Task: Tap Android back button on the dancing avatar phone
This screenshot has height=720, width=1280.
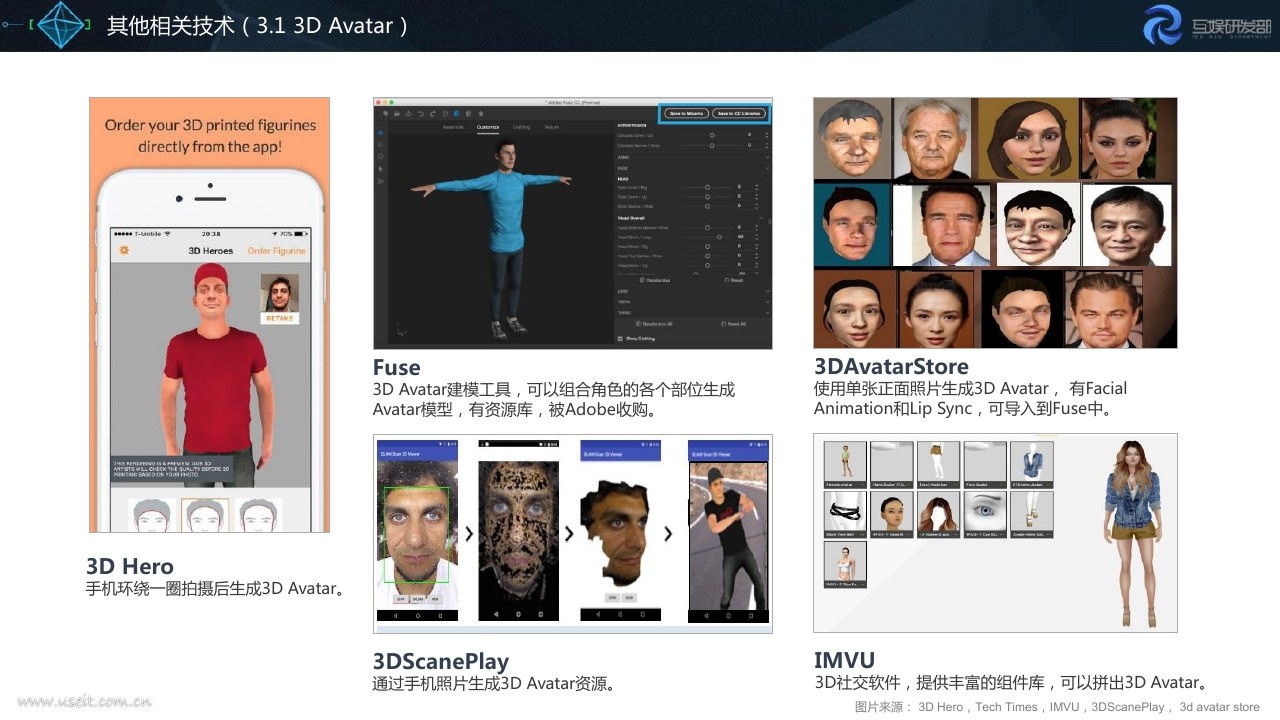Action: (x=706, y=616)
